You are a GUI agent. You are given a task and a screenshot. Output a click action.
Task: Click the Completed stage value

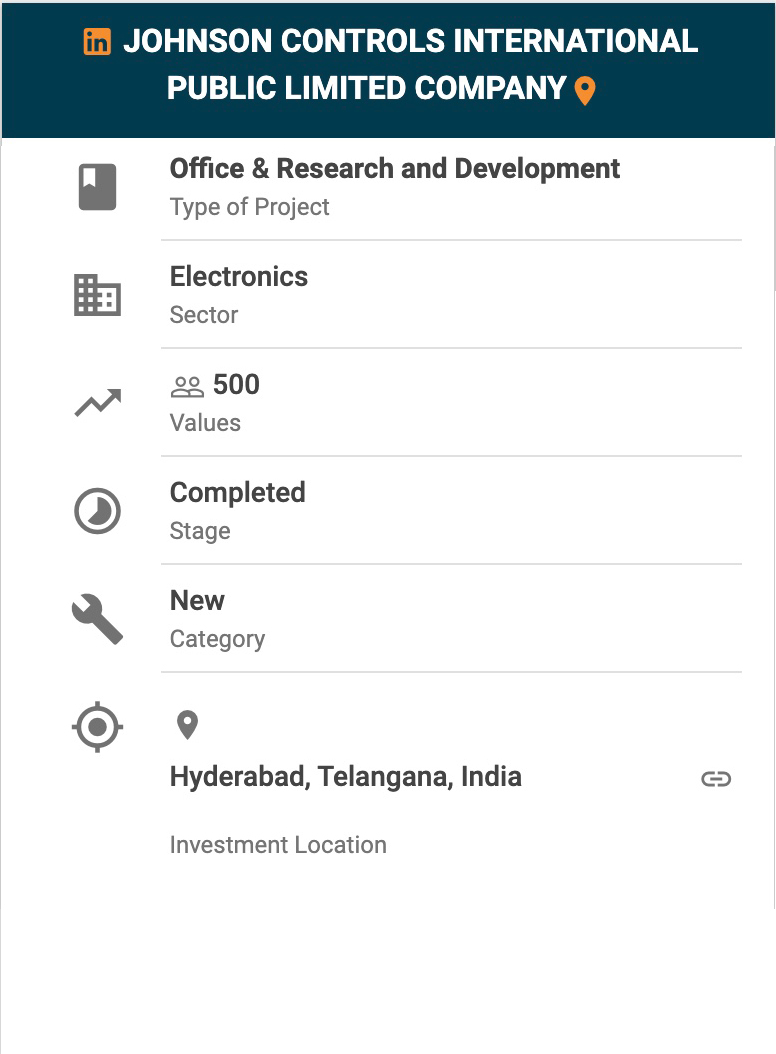(x=238, y=493)
